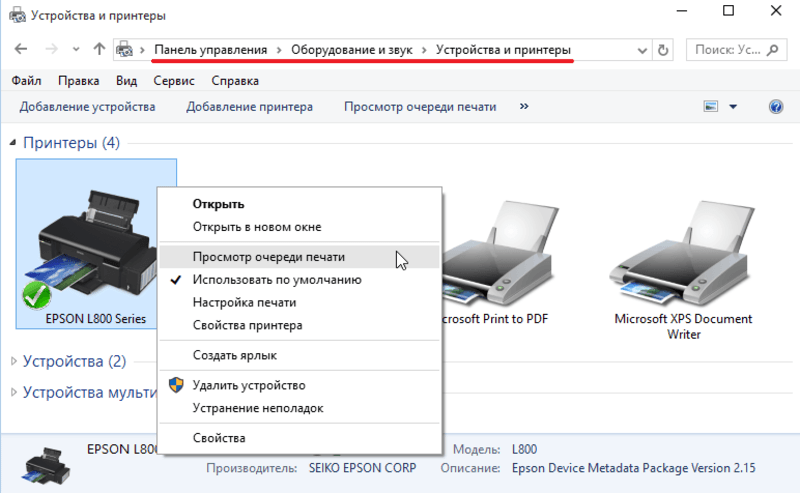
Task: Refresh the devices list
Action: (x=663, y=50)
